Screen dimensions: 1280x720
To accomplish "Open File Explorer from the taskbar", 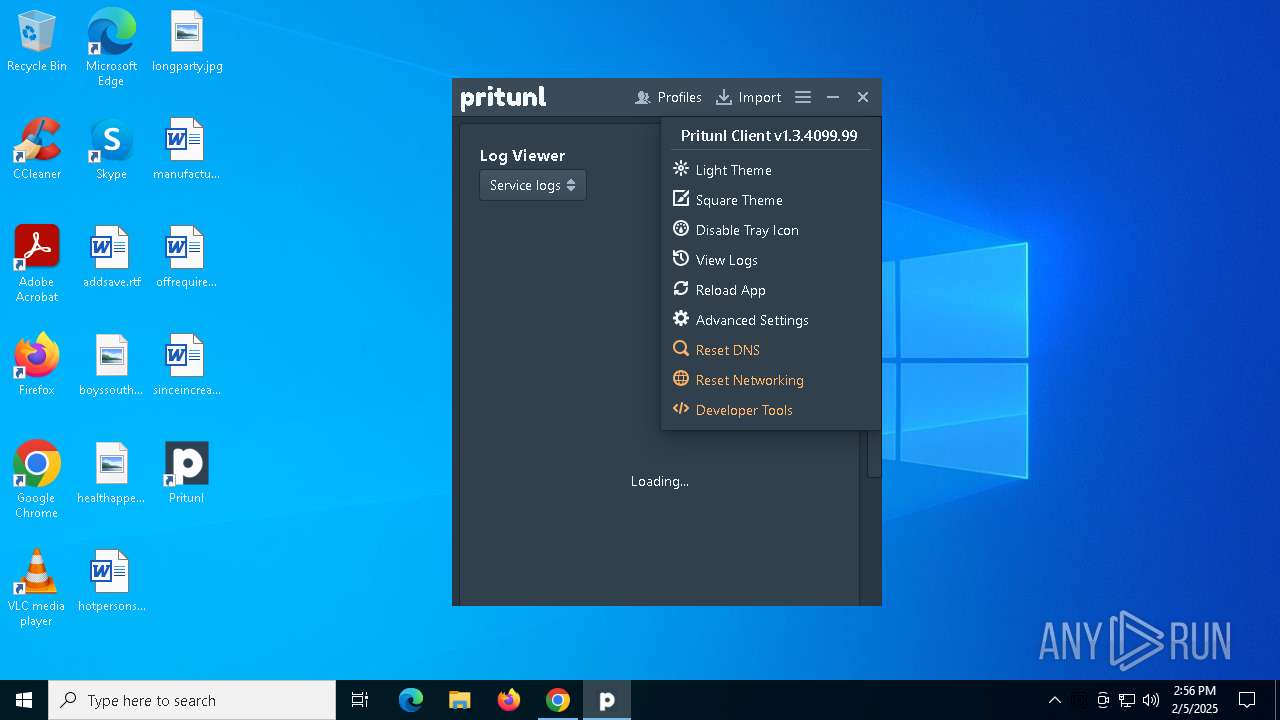I will point(460,700).
